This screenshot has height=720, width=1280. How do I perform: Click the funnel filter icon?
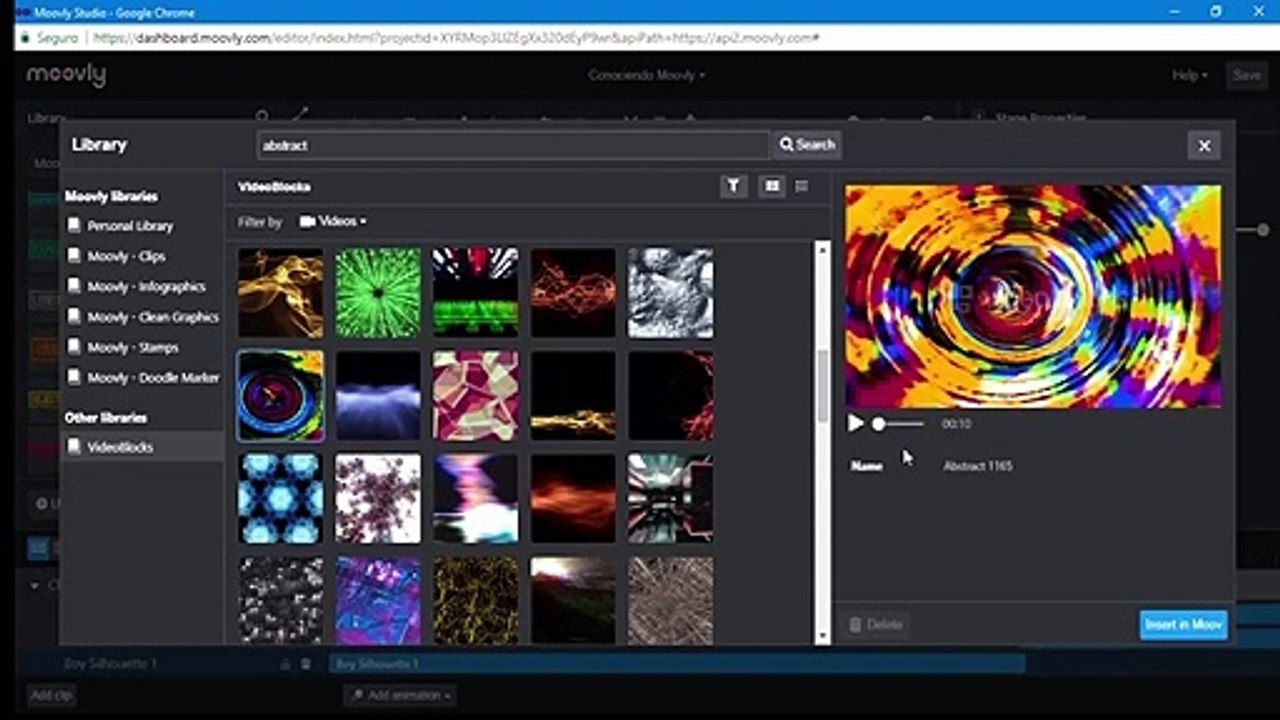click(x=733, y=186)
